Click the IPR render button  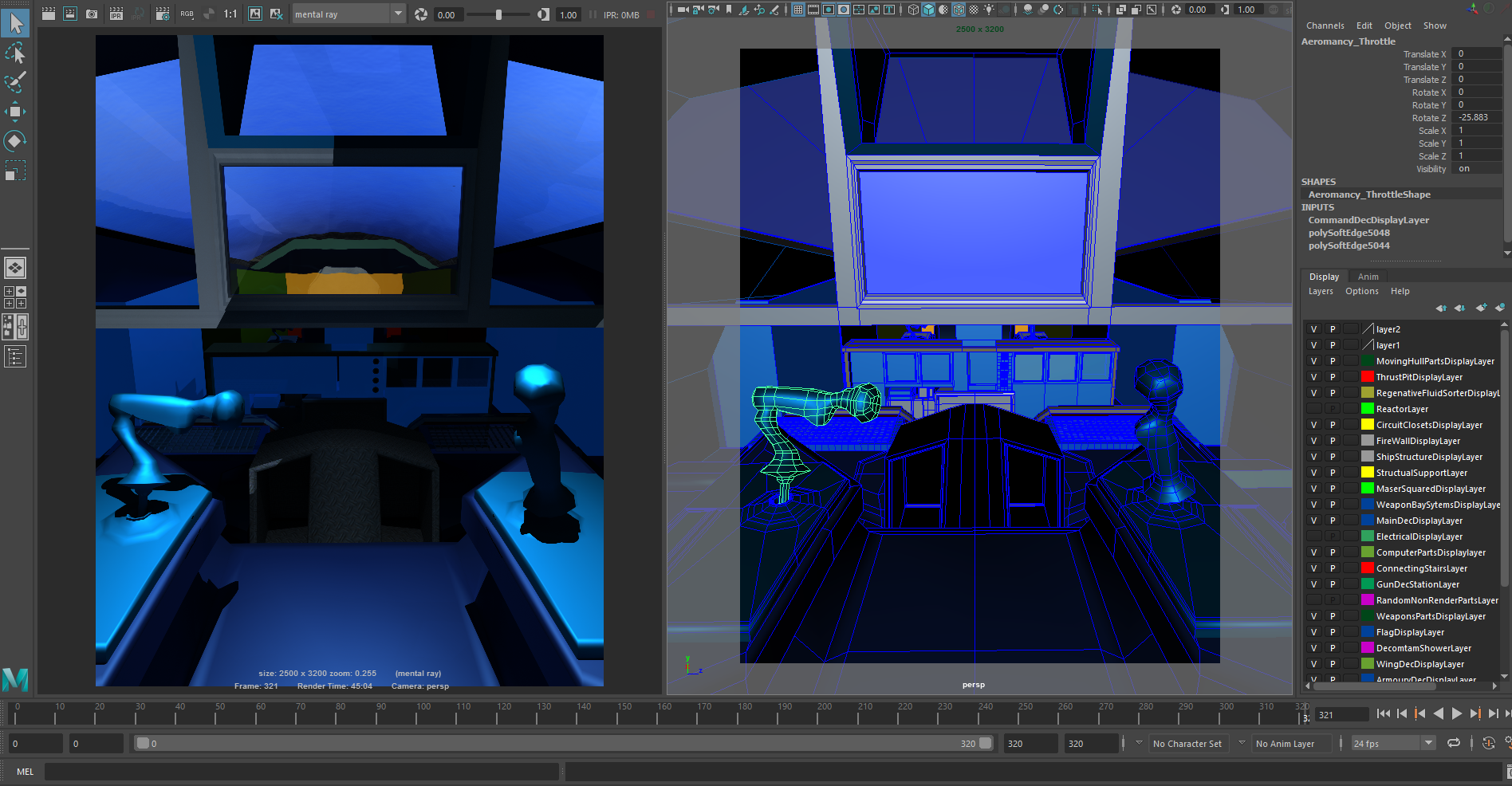[116, 14]
